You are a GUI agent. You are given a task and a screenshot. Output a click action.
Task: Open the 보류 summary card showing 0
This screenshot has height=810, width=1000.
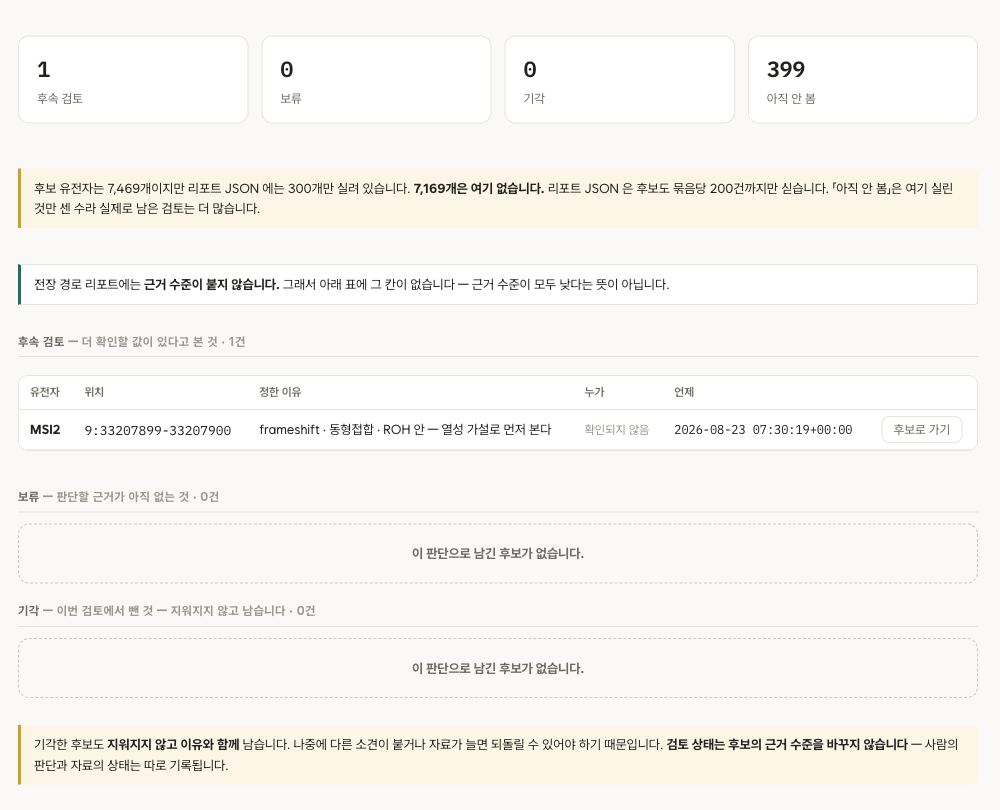coord(376,80)
